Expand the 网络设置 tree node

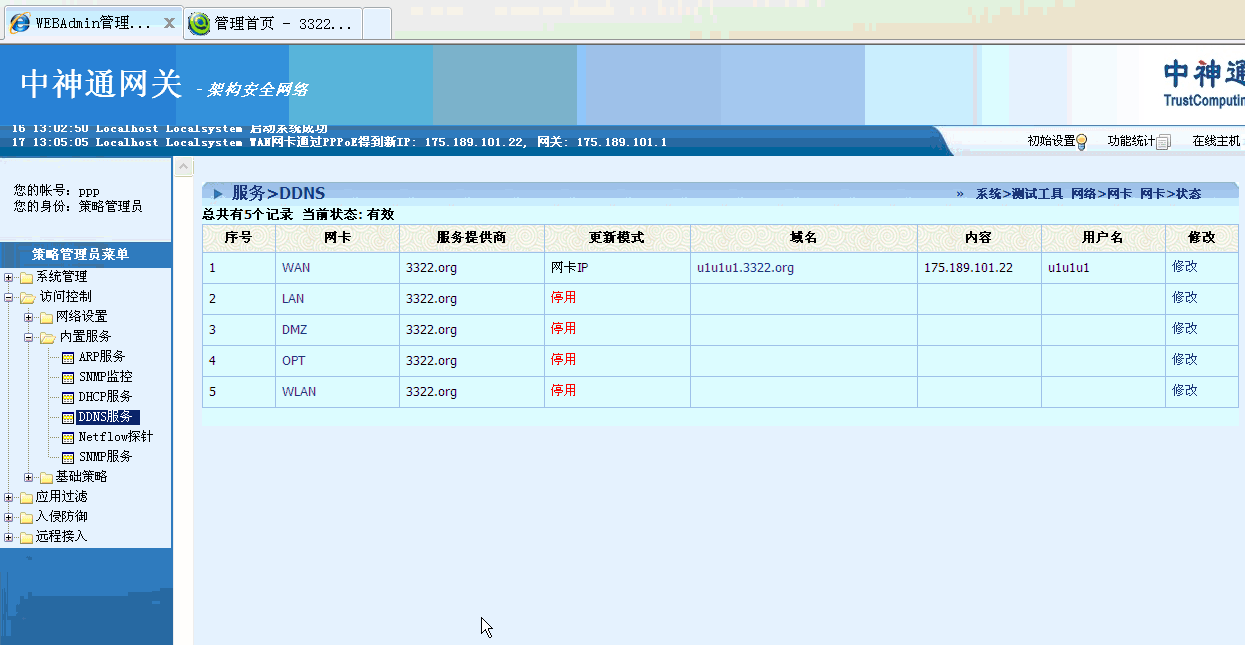point(29,317)
